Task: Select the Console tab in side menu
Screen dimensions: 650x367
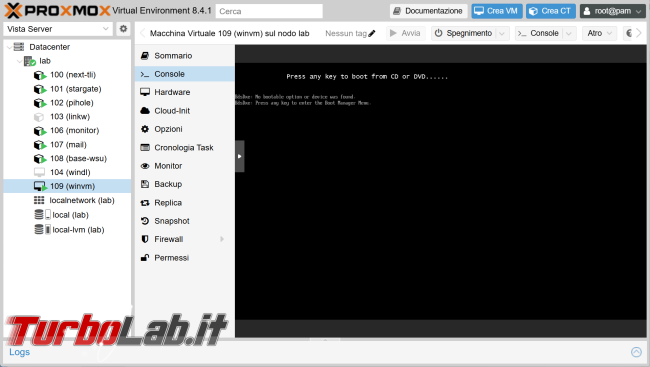Action: (185, 74)
